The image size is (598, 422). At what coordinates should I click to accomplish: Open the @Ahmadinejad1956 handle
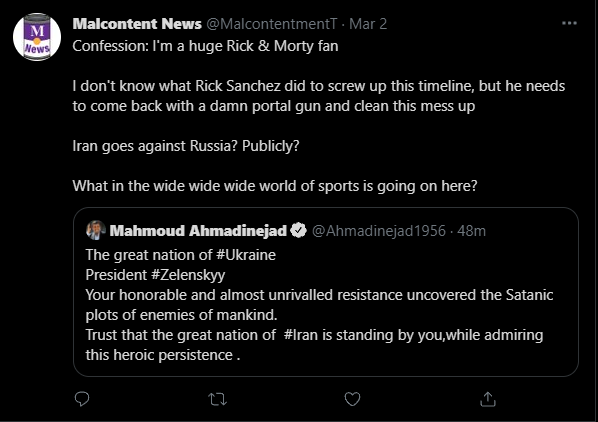coord(379,231)
